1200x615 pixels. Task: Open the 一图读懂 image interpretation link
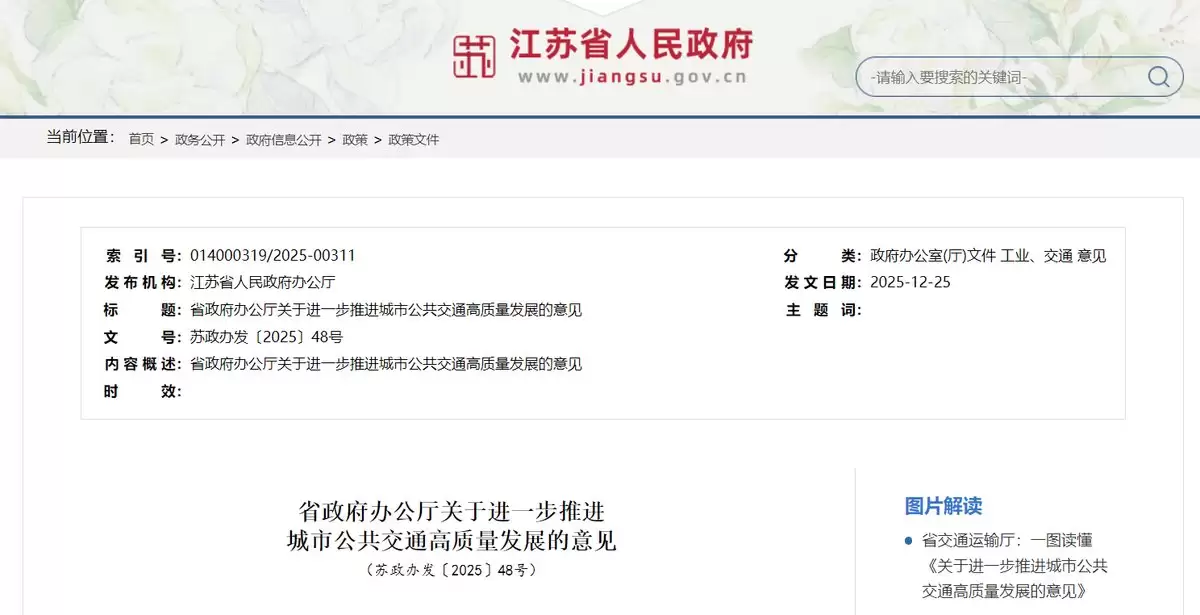tap(1014, 566)
